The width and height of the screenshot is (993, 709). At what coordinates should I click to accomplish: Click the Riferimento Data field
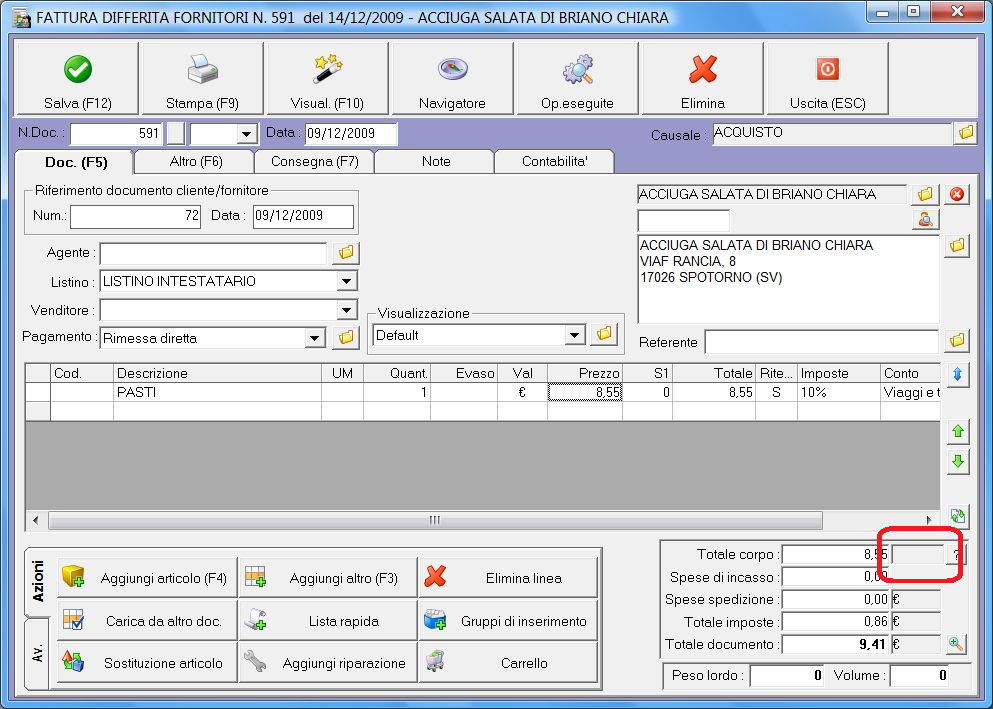303,216
